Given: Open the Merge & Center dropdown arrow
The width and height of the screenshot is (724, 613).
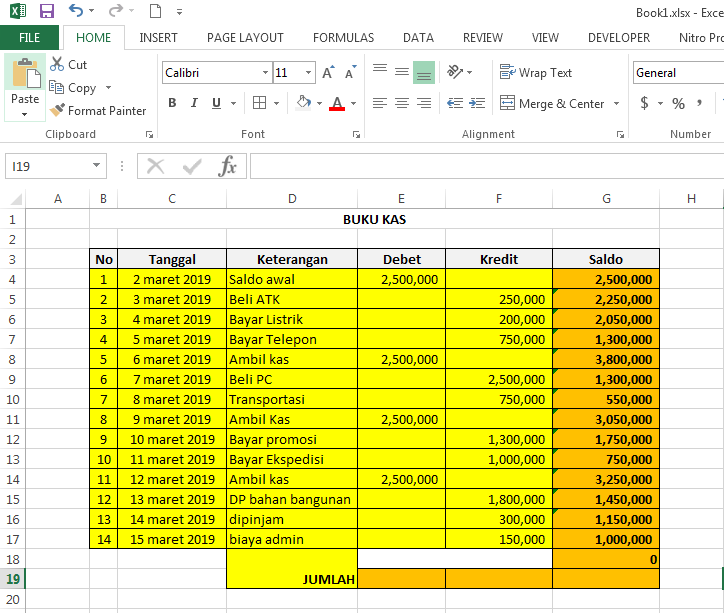Looking at the screenshot, I should click(x=616, y=103).
